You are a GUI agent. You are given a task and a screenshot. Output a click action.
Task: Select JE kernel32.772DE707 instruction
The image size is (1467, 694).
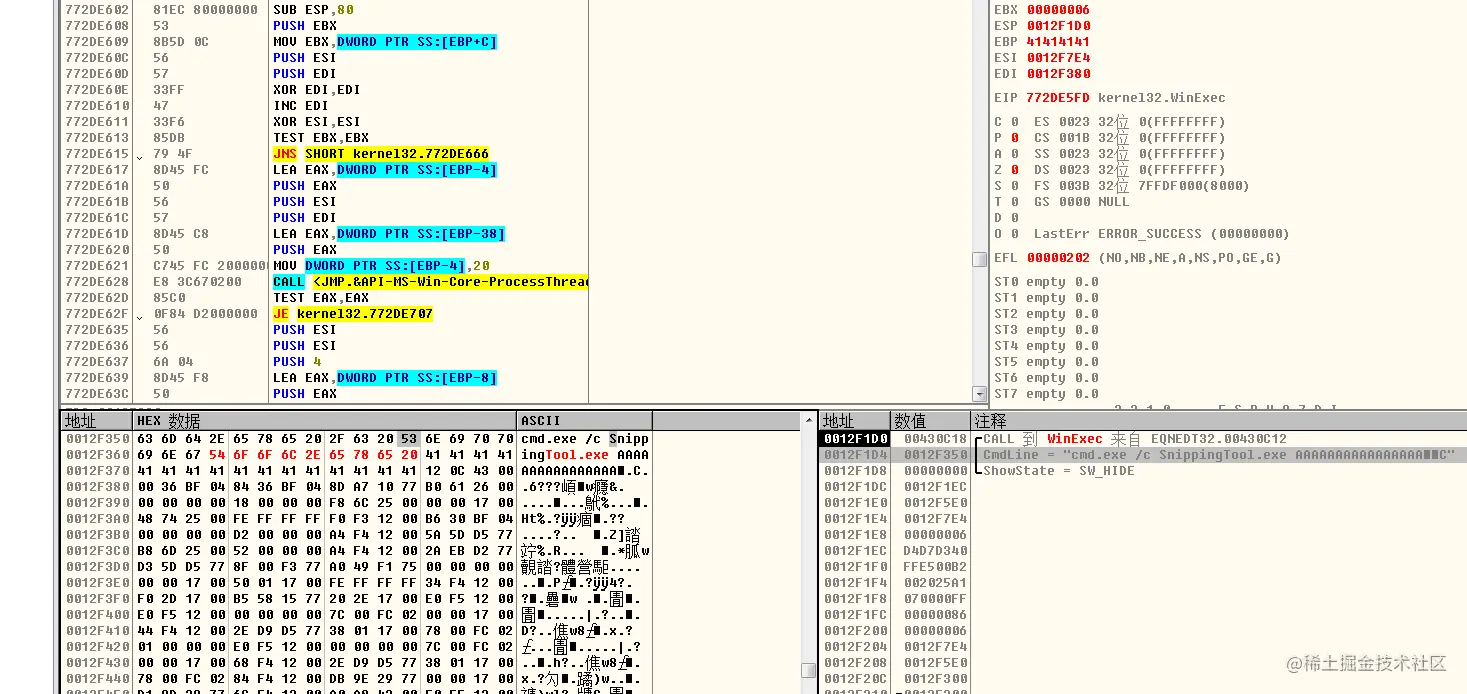353,314
